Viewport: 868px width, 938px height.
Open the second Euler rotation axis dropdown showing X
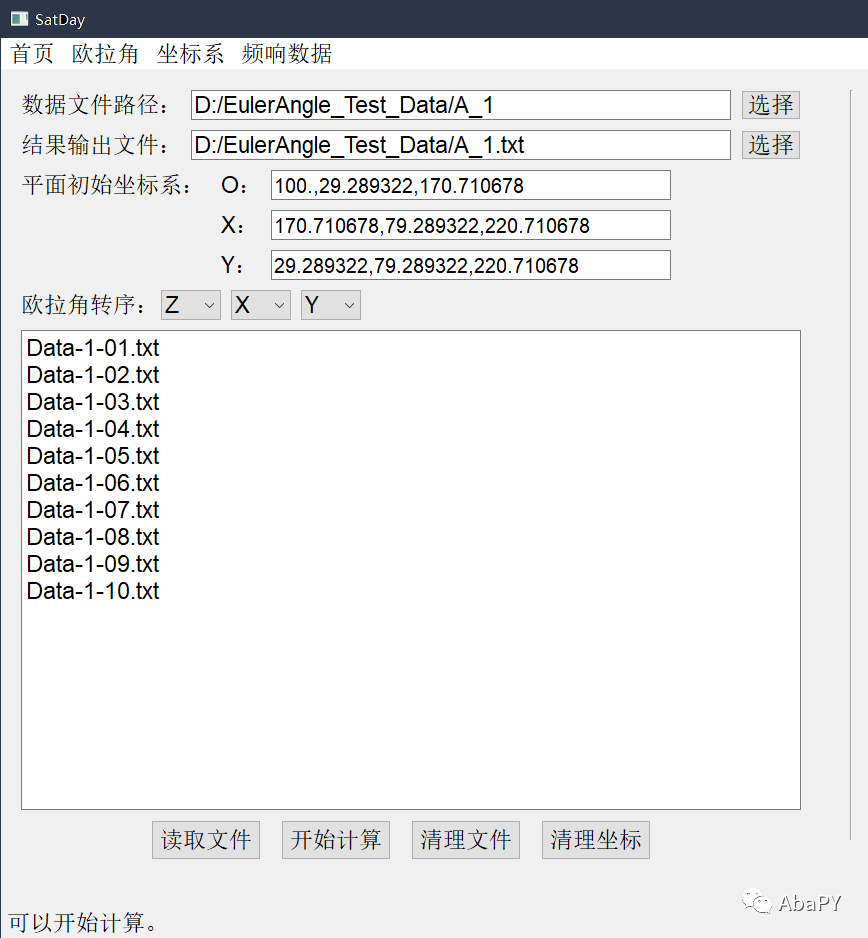(260, 304)
